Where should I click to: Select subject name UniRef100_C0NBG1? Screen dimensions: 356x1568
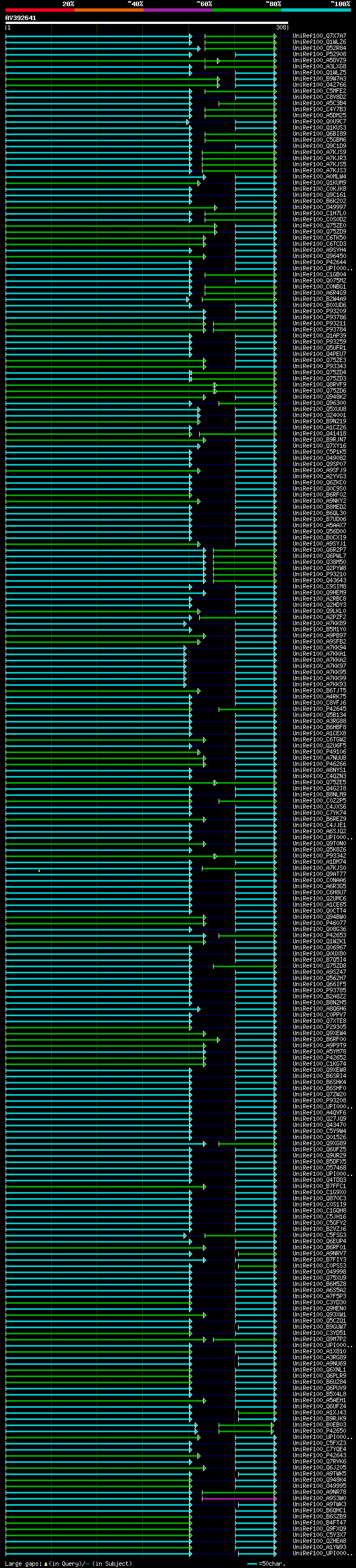pyautogui.click(x=319, y=286)
